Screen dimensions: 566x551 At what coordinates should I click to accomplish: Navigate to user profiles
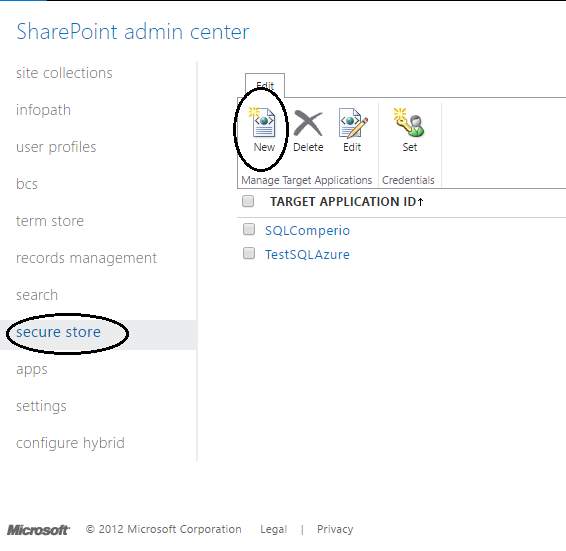point(56,147)
